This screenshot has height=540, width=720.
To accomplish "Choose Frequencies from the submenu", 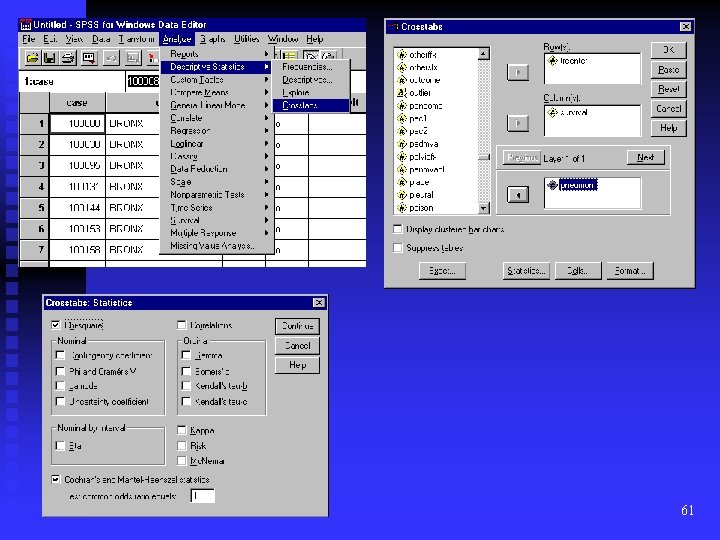I will 311,67.
